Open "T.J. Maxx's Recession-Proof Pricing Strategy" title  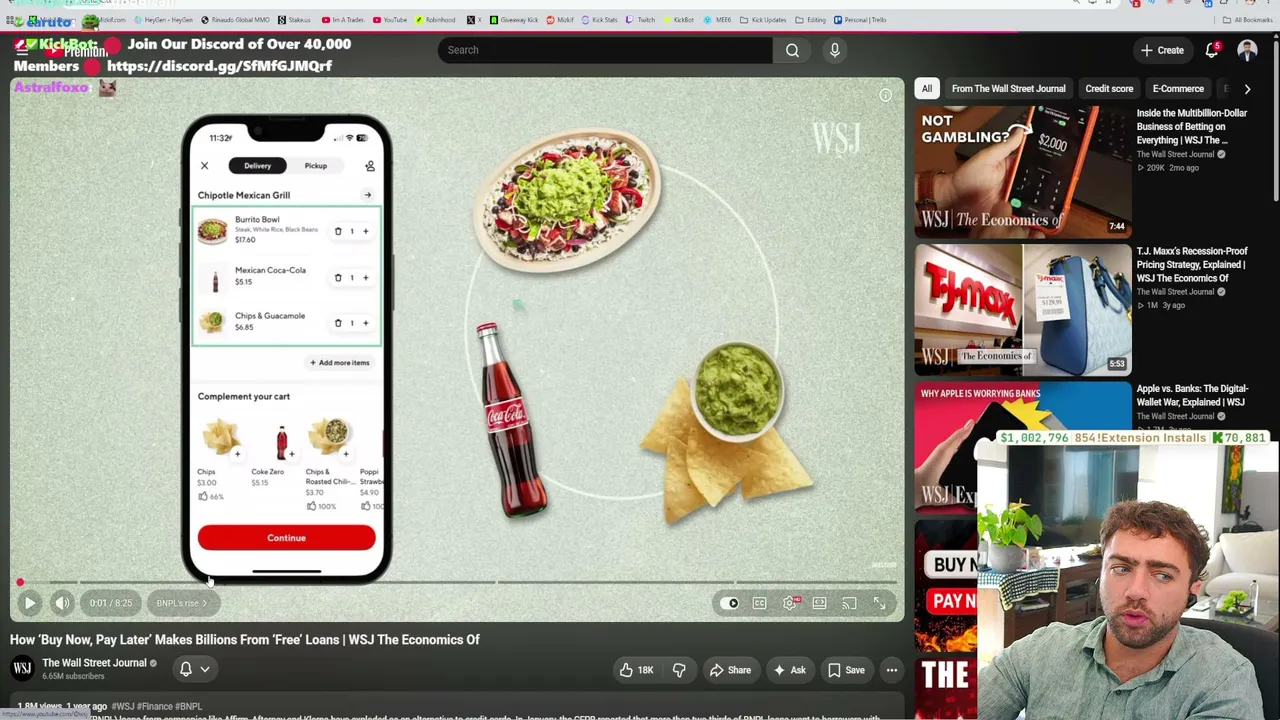coord(1192,264)
